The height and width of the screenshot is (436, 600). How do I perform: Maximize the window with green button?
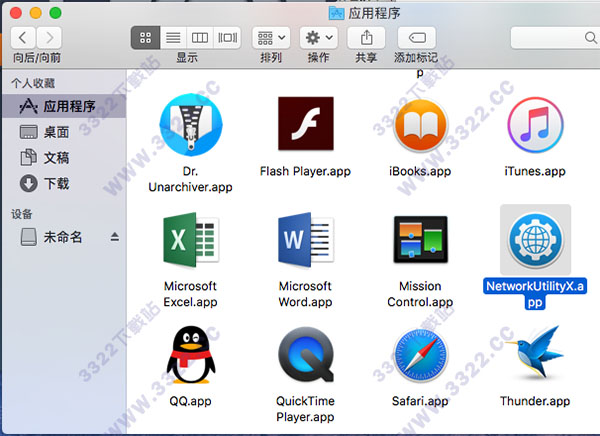pos(55,13)
